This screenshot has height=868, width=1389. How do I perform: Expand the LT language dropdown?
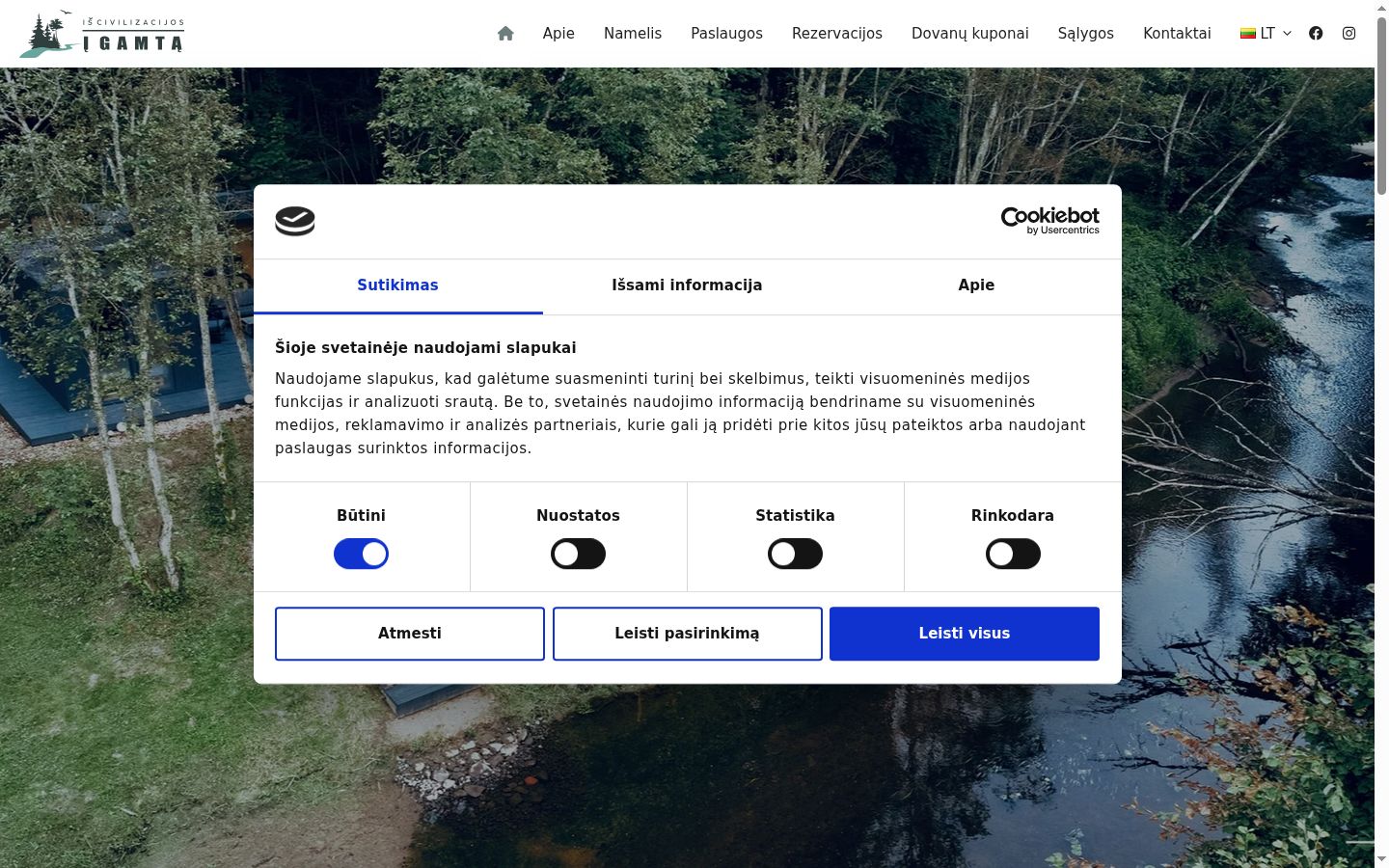point(1266,33)
